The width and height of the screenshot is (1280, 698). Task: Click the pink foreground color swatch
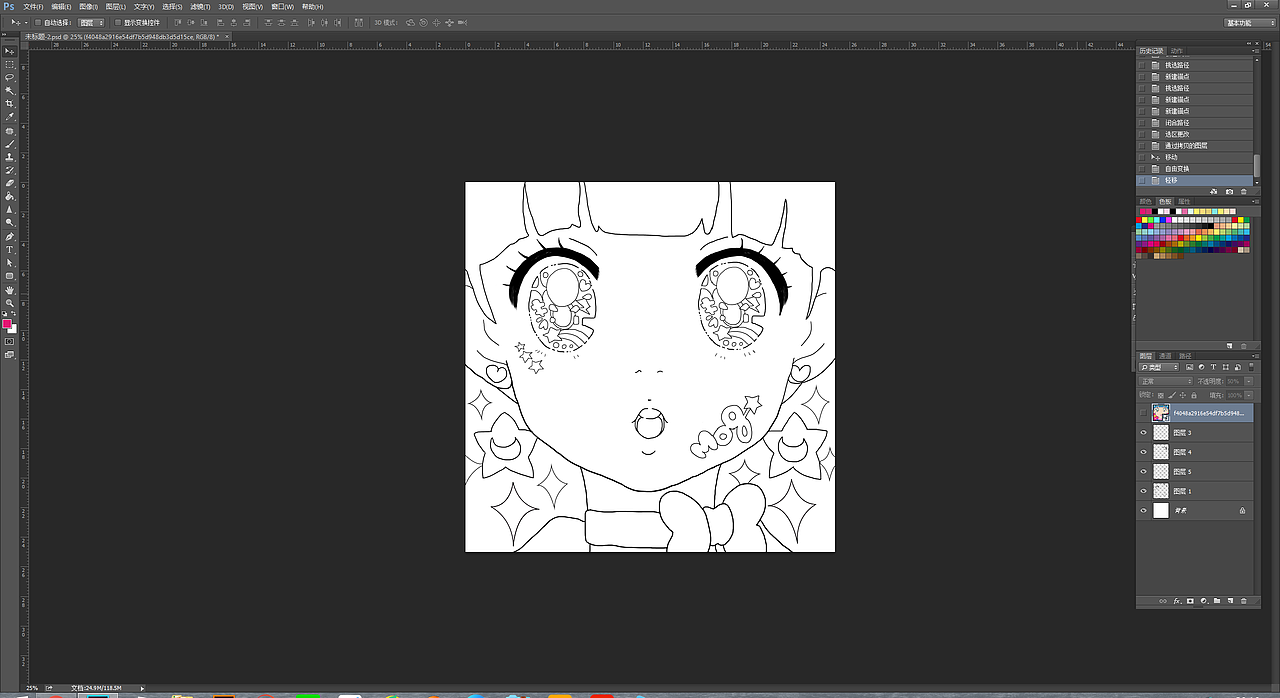click(7, 323)
